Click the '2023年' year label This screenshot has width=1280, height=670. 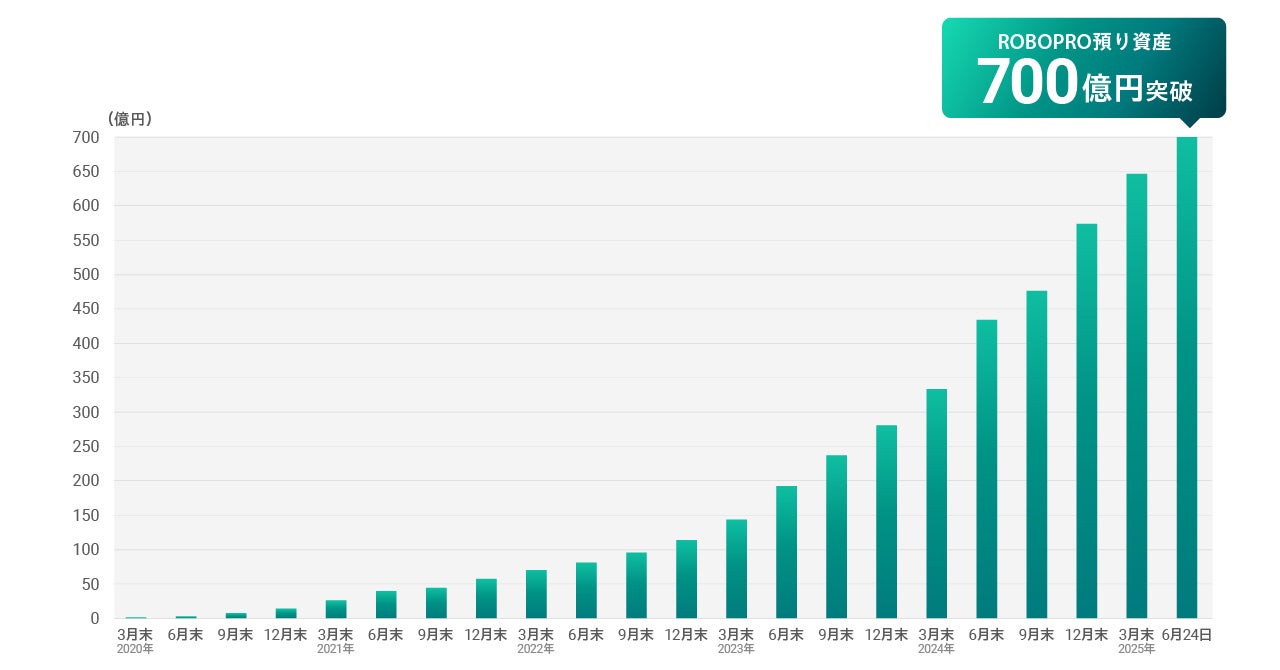pos(736,650)
